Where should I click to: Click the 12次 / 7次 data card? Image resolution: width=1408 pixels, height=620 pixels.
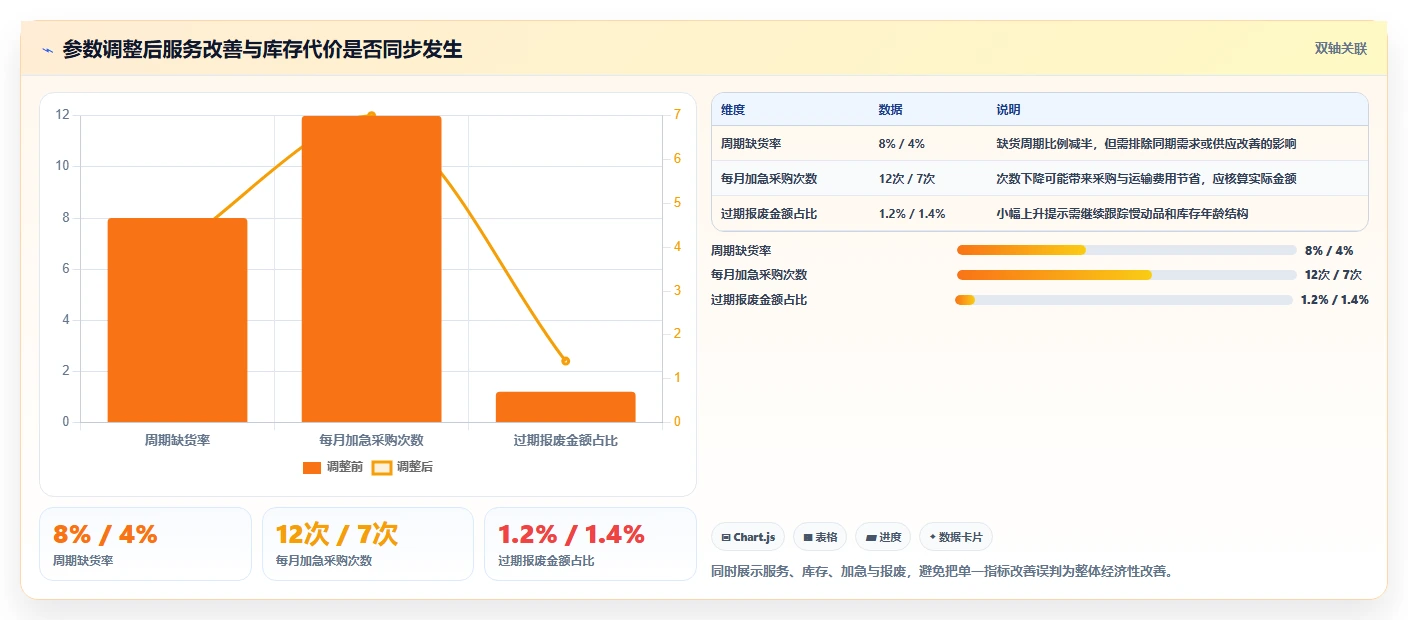pos(368,544)
